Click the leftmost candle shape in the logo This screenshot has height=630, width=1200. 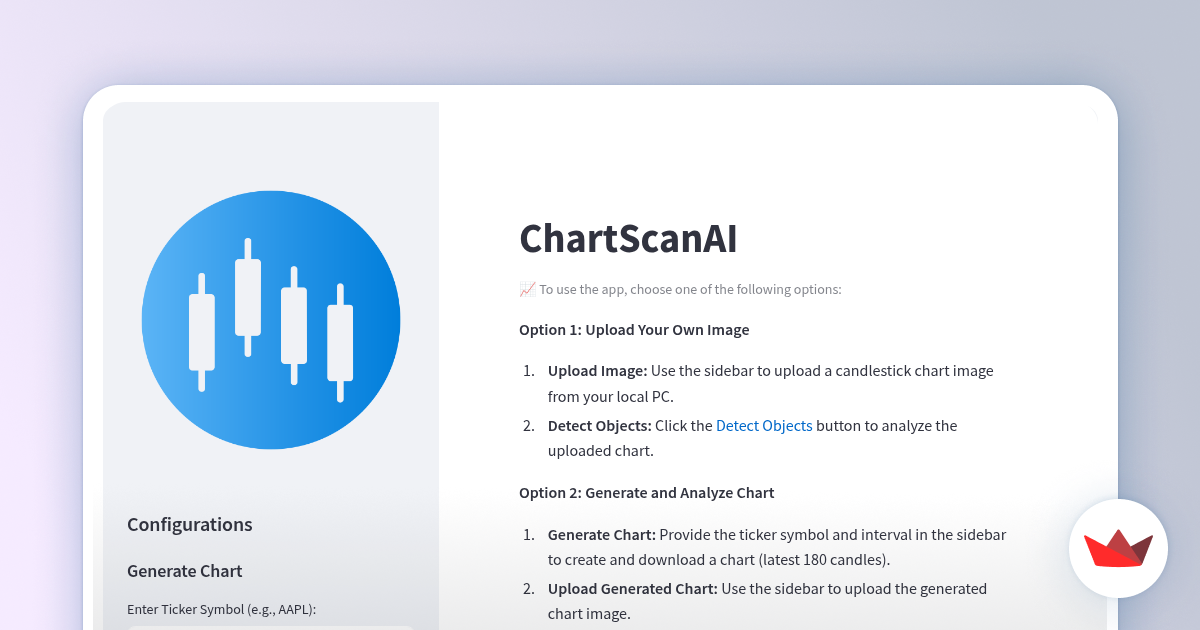200,330
